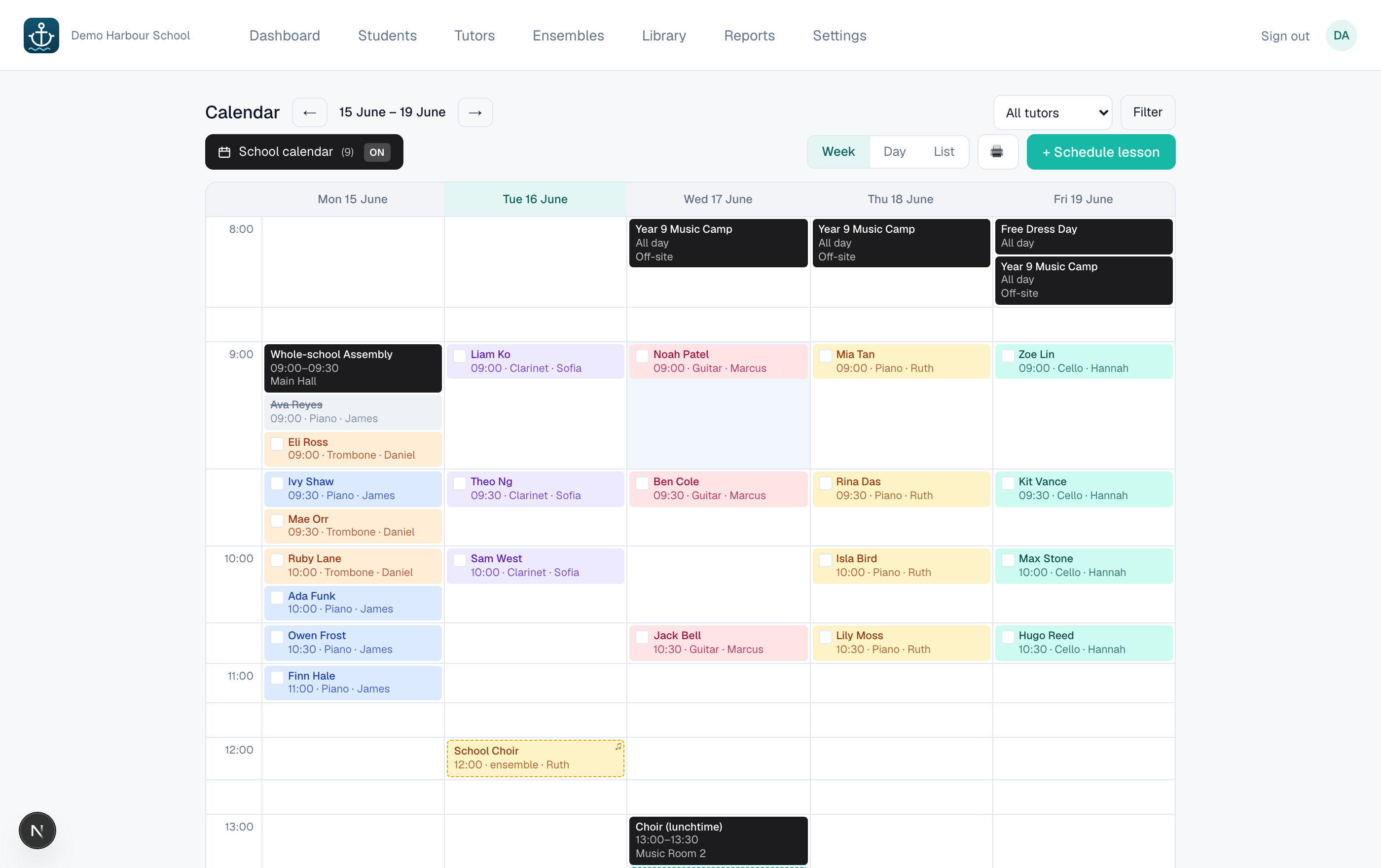The width and height of the screenshot is (1381, 868).
Task: Select the Thu 18 June column header
Action: (x=901, y=200)
